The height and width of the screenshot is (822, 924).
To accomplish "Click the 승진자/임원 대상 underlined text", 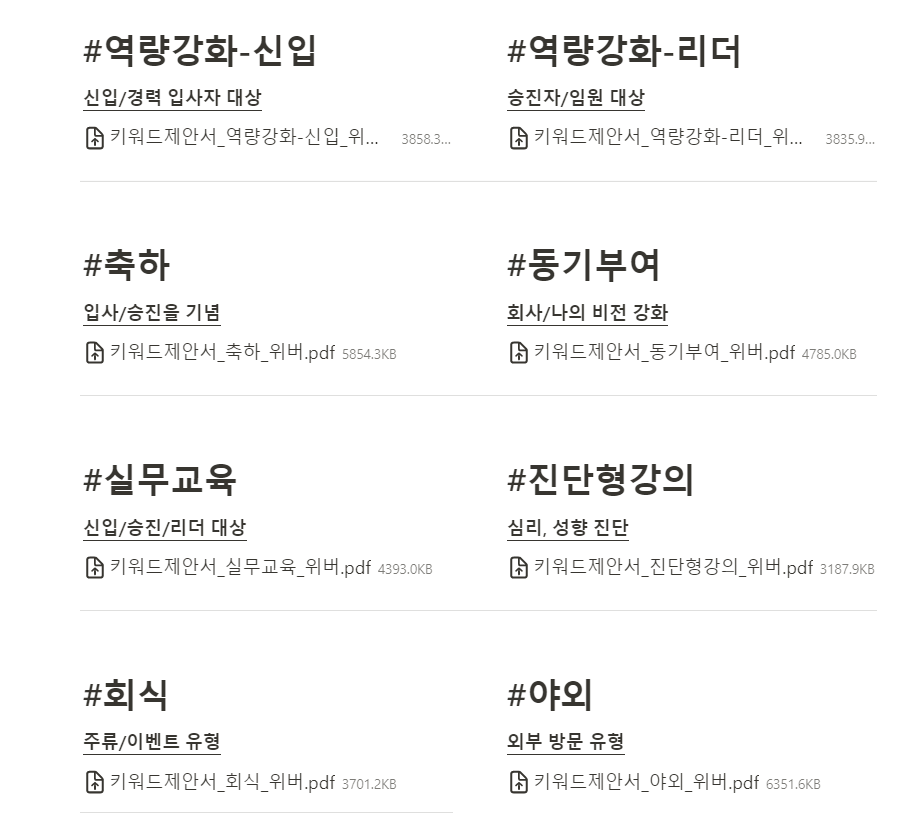I will coord(576,98).
